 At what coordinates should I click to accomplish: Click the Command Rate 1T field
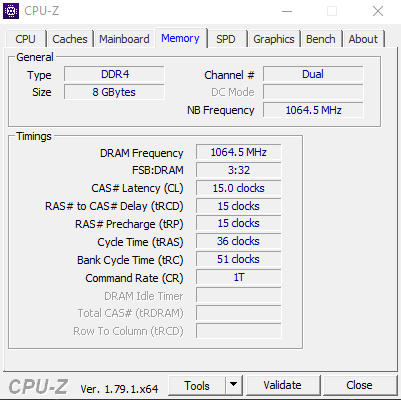[239, 277]
